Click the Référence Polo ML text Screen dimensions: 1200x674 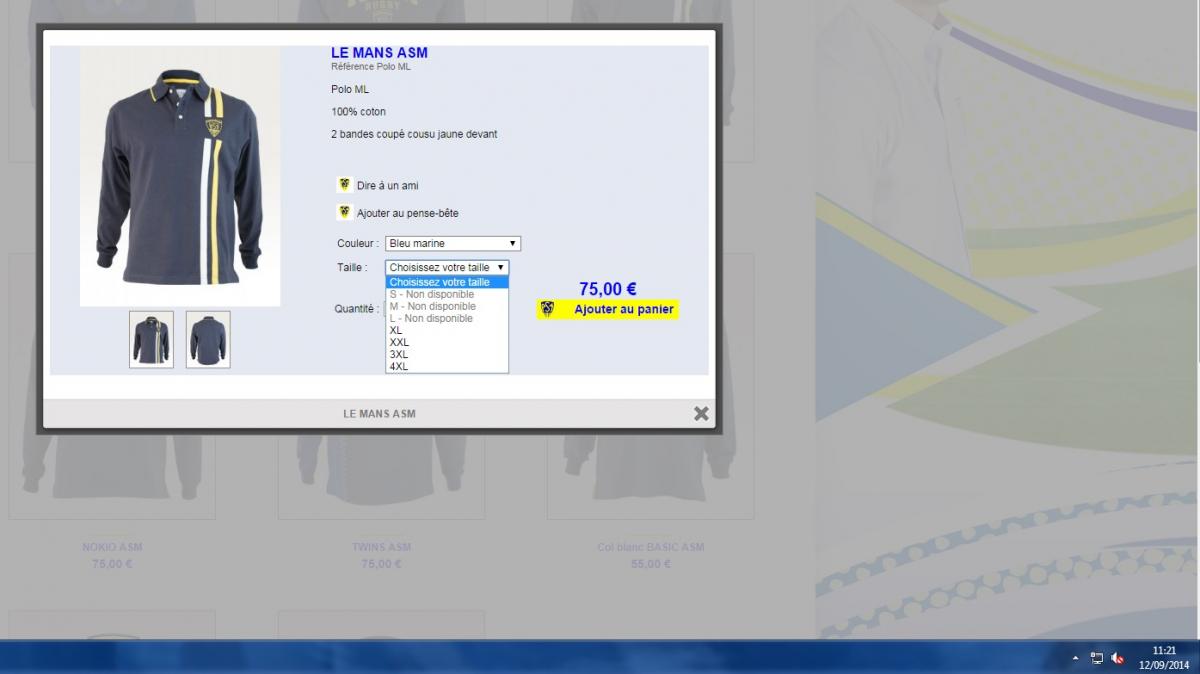point(371,67)
